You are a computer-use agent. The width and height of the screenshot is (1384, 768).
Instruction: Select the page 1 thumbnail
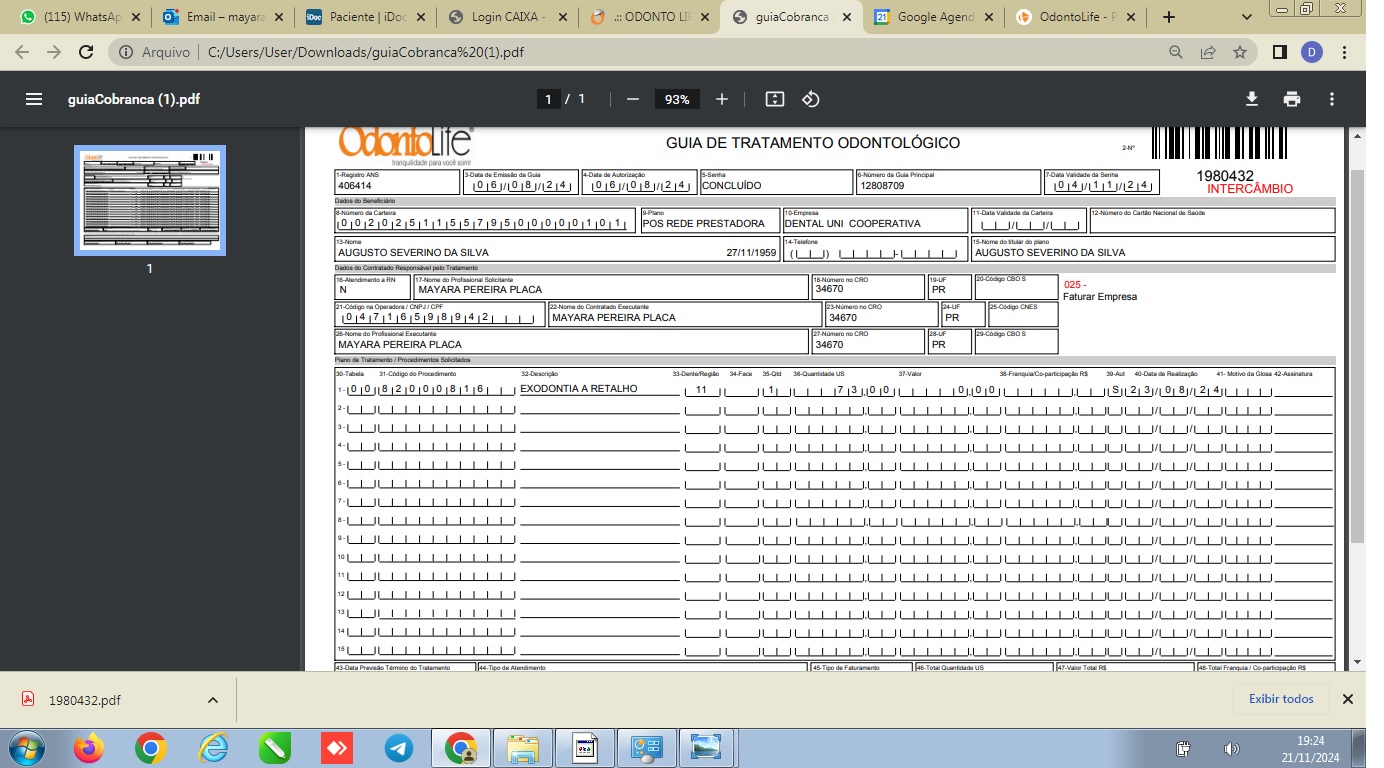tap(150, 200)
